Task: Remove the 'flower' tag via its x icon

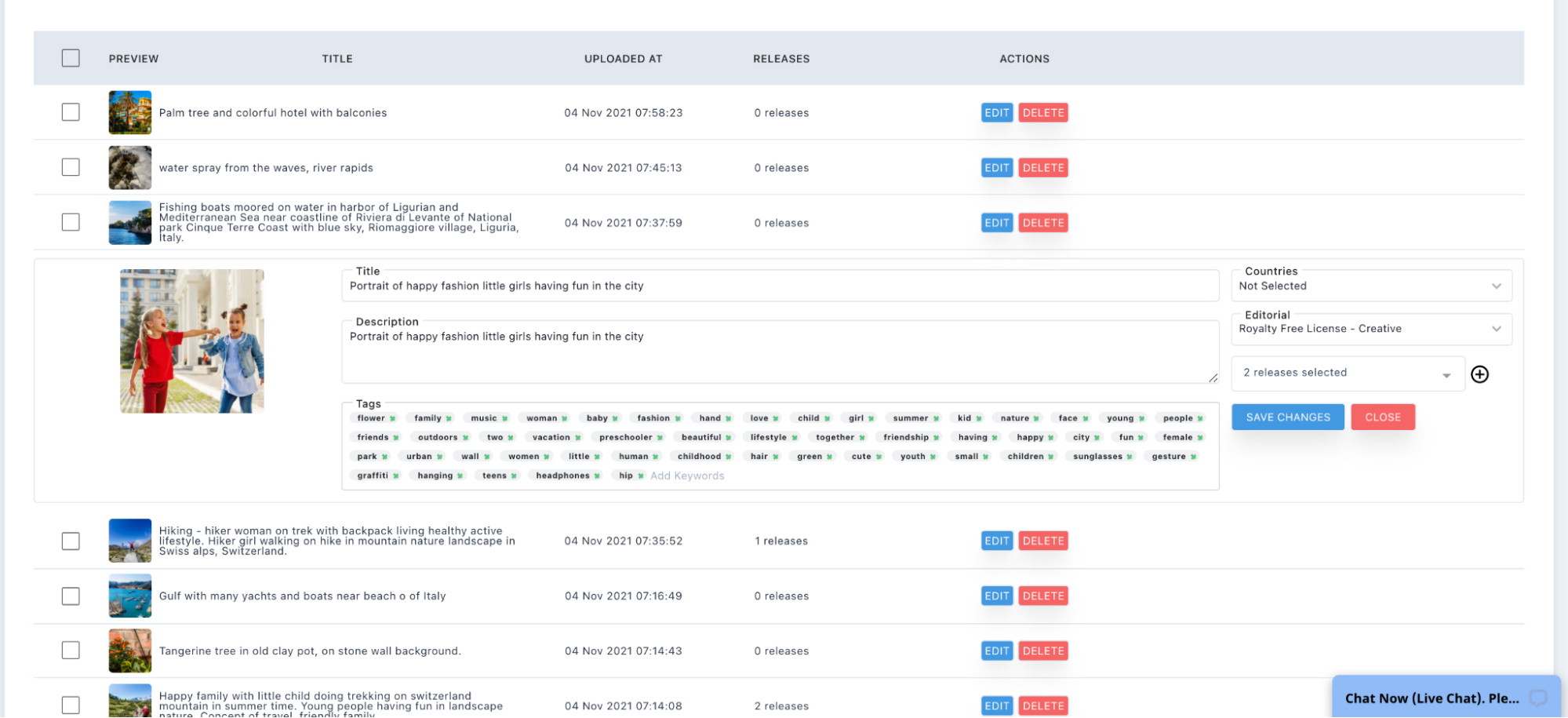Action: point(392,419)
